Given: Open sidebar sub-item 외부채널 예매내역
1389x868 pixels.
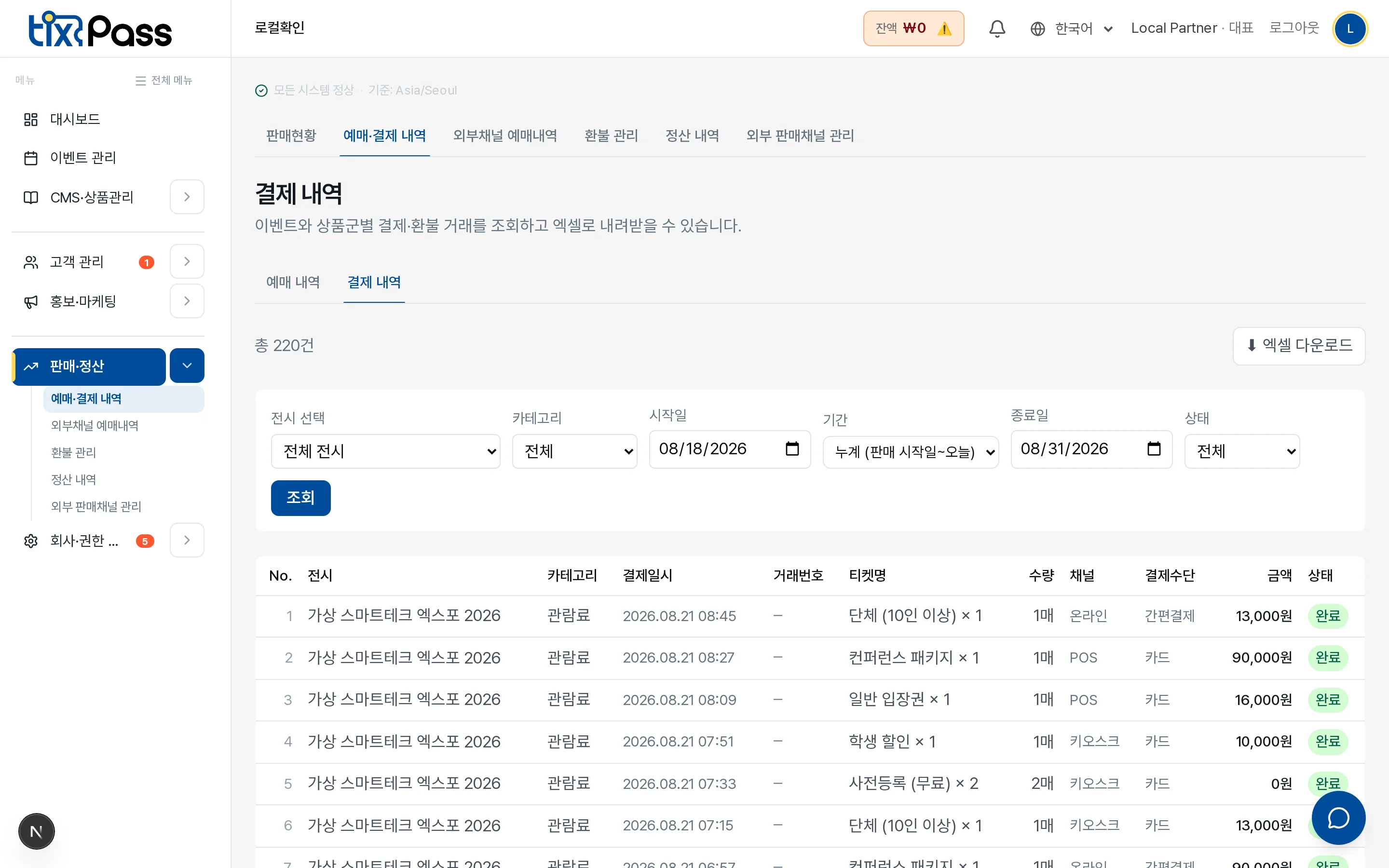Looking at the screenshot, I should pos(95,426).
